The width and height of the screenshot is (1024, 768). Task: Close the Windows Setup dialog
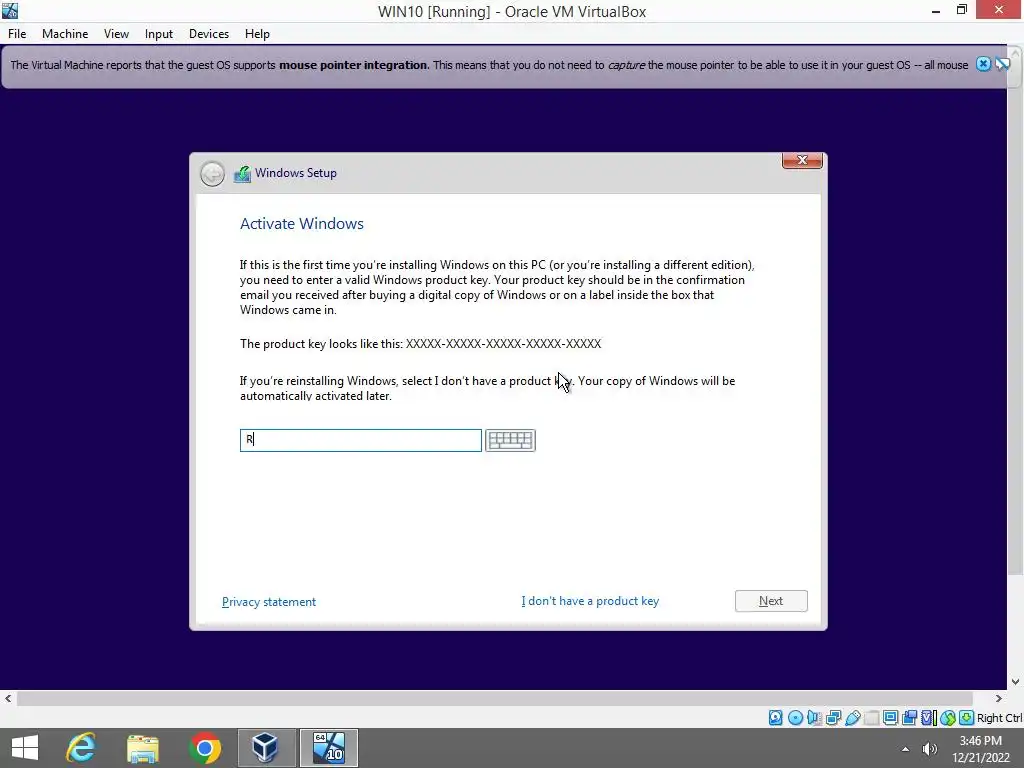(x=802, y=160)
